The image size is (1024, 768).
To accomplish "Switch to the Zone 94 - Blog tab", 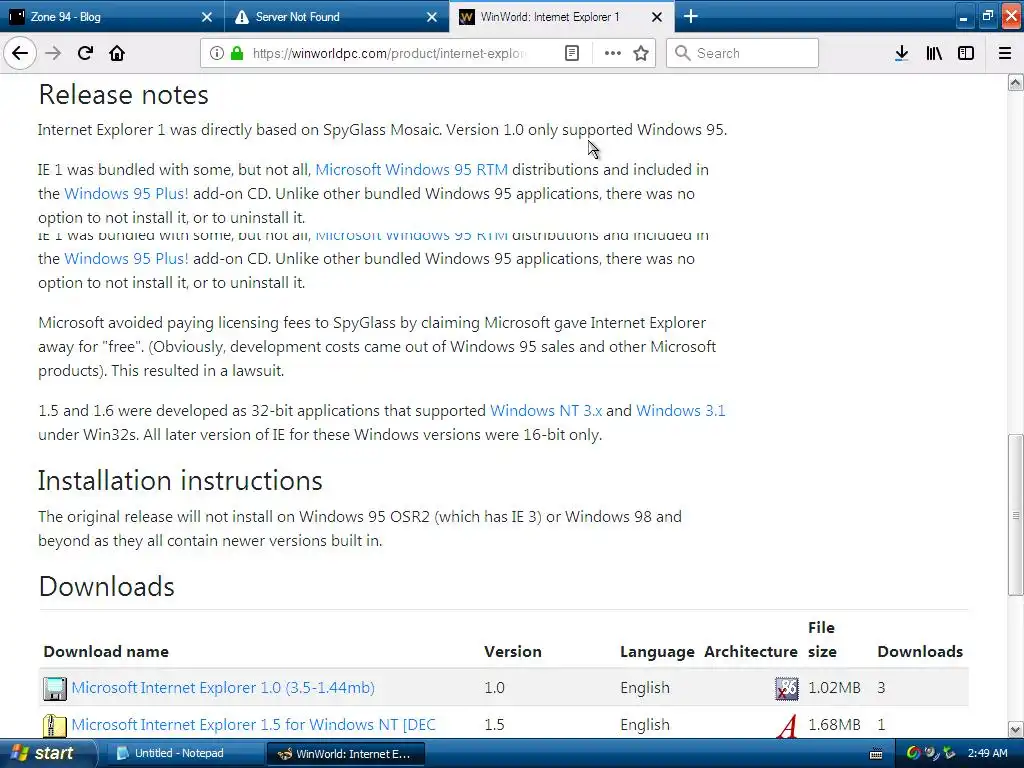I will click(x=112, y=16).
